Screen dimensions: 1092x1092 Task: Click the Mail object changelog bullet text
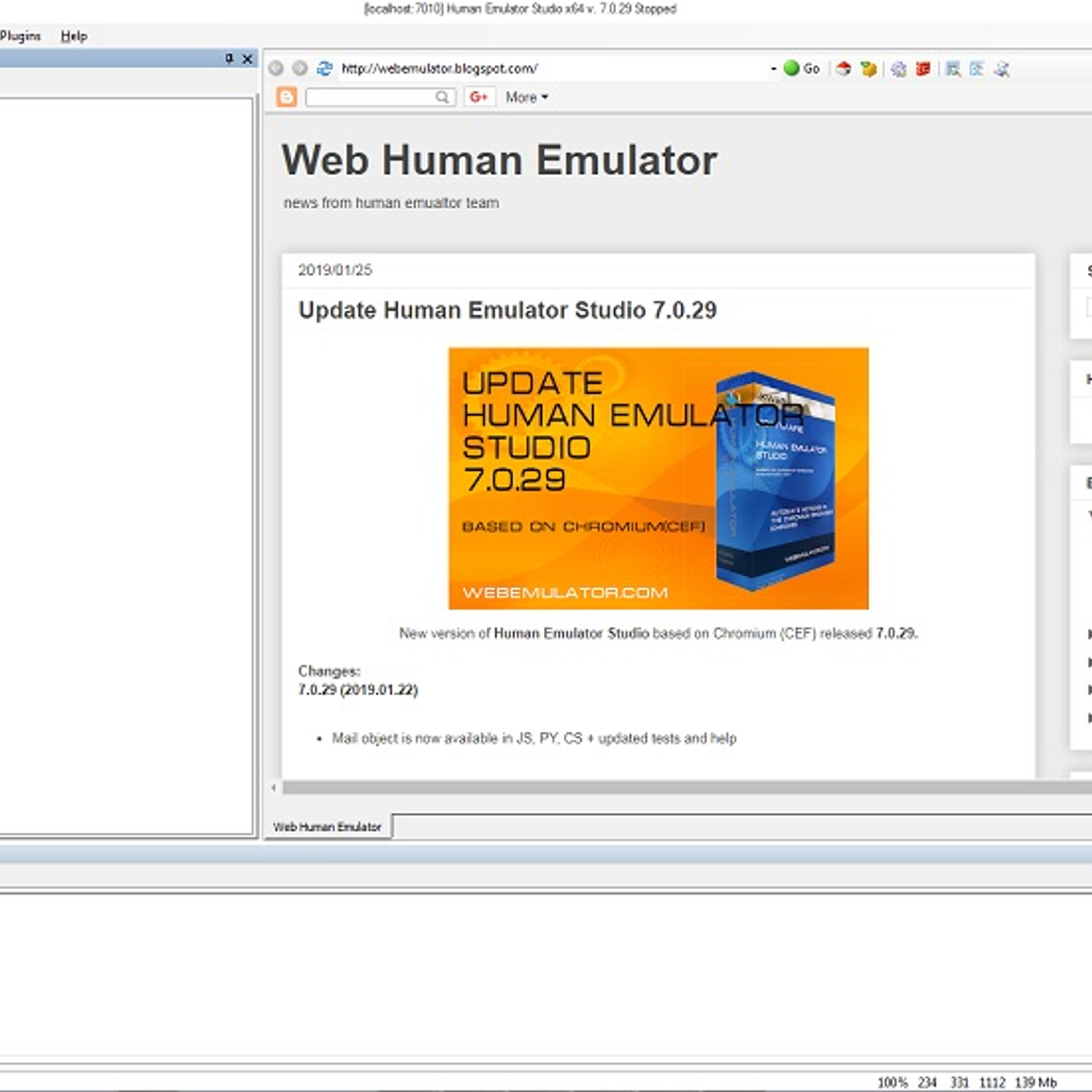pos(534,738)
